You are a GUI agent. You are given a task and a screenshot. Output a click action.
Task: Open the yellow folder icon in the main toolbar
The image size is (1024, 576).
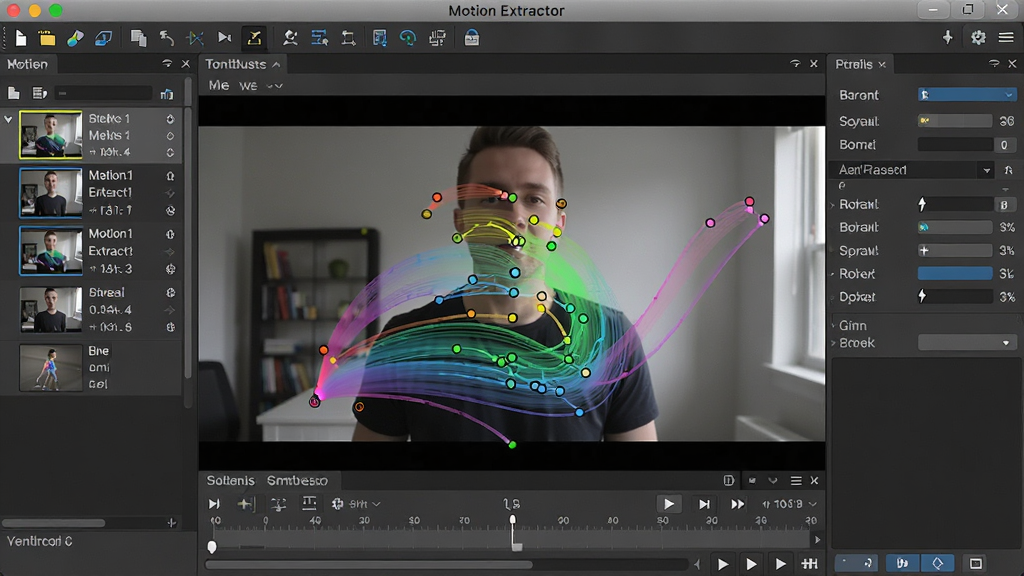point(47,39)
